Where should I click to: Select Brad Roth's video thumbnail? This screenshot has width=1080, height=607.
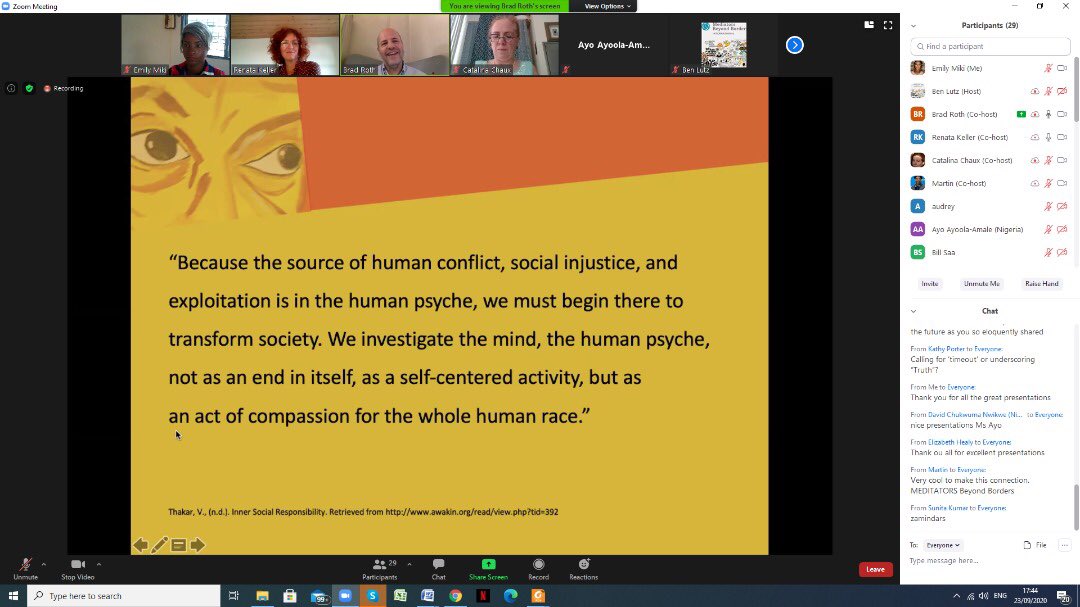coord(395,45)
